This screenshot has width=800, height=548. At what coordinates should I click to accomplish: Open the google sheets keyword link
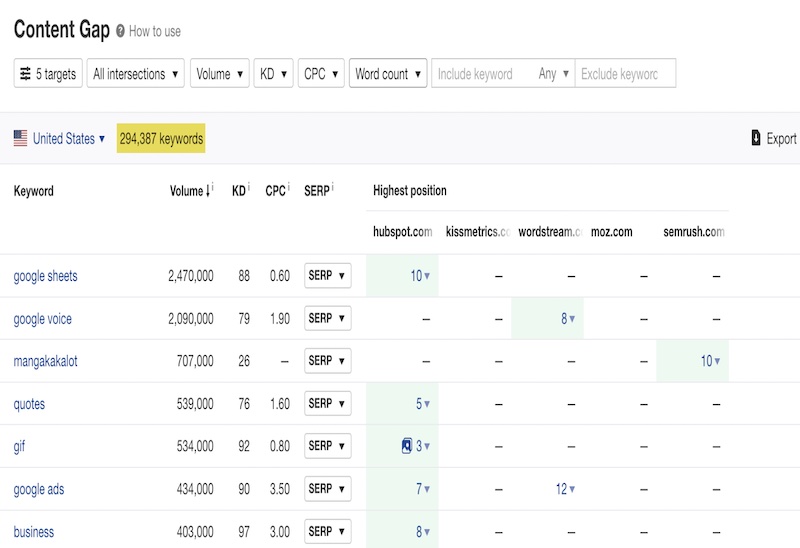click(x=45, y=276)
